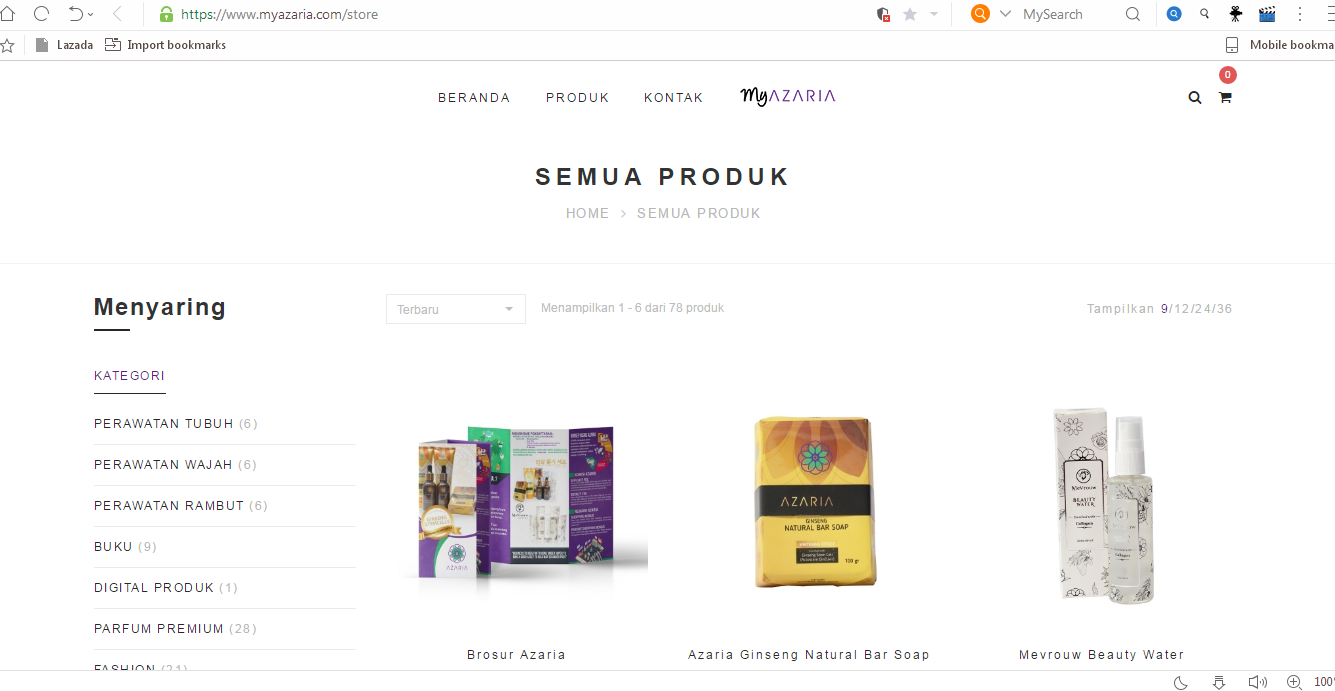Go to browser home icon
The height and width of the screenshot is (691, 1335).
tap(8, 14)
